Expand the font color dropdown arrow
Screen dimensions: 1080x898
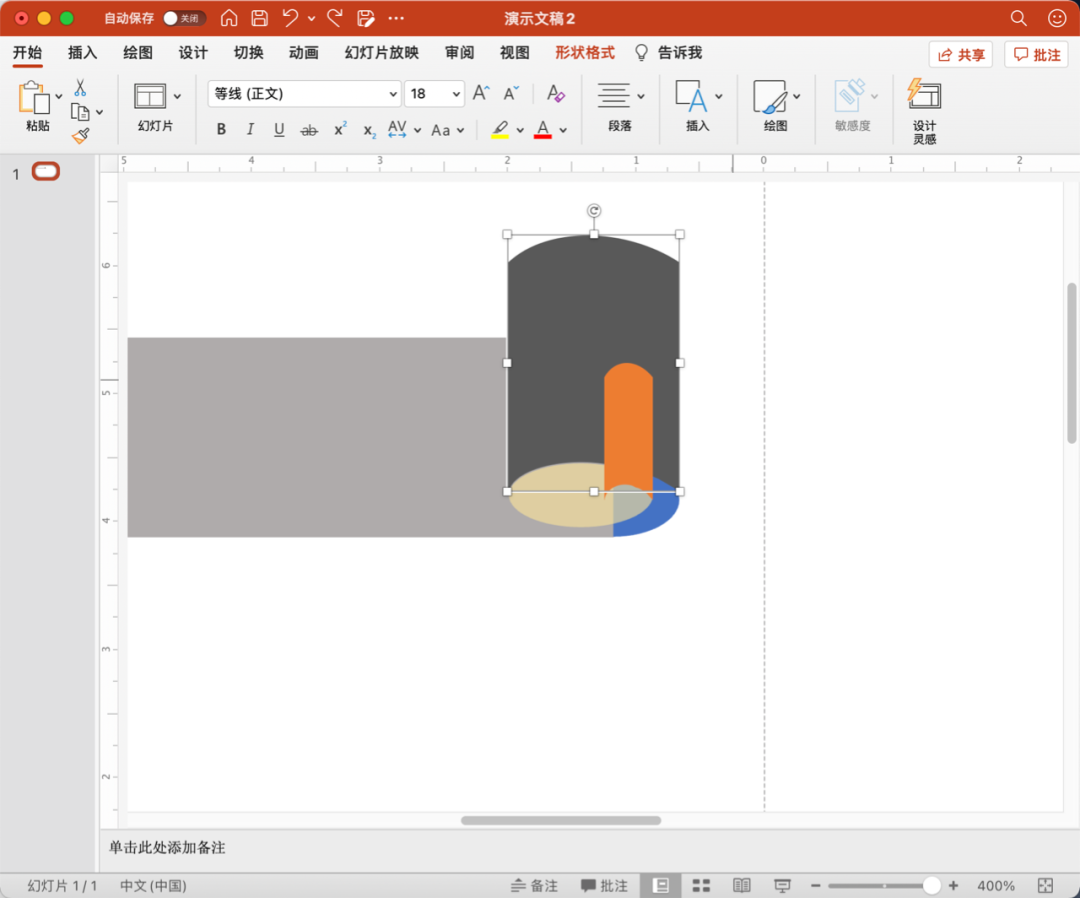tap(563, 130)
